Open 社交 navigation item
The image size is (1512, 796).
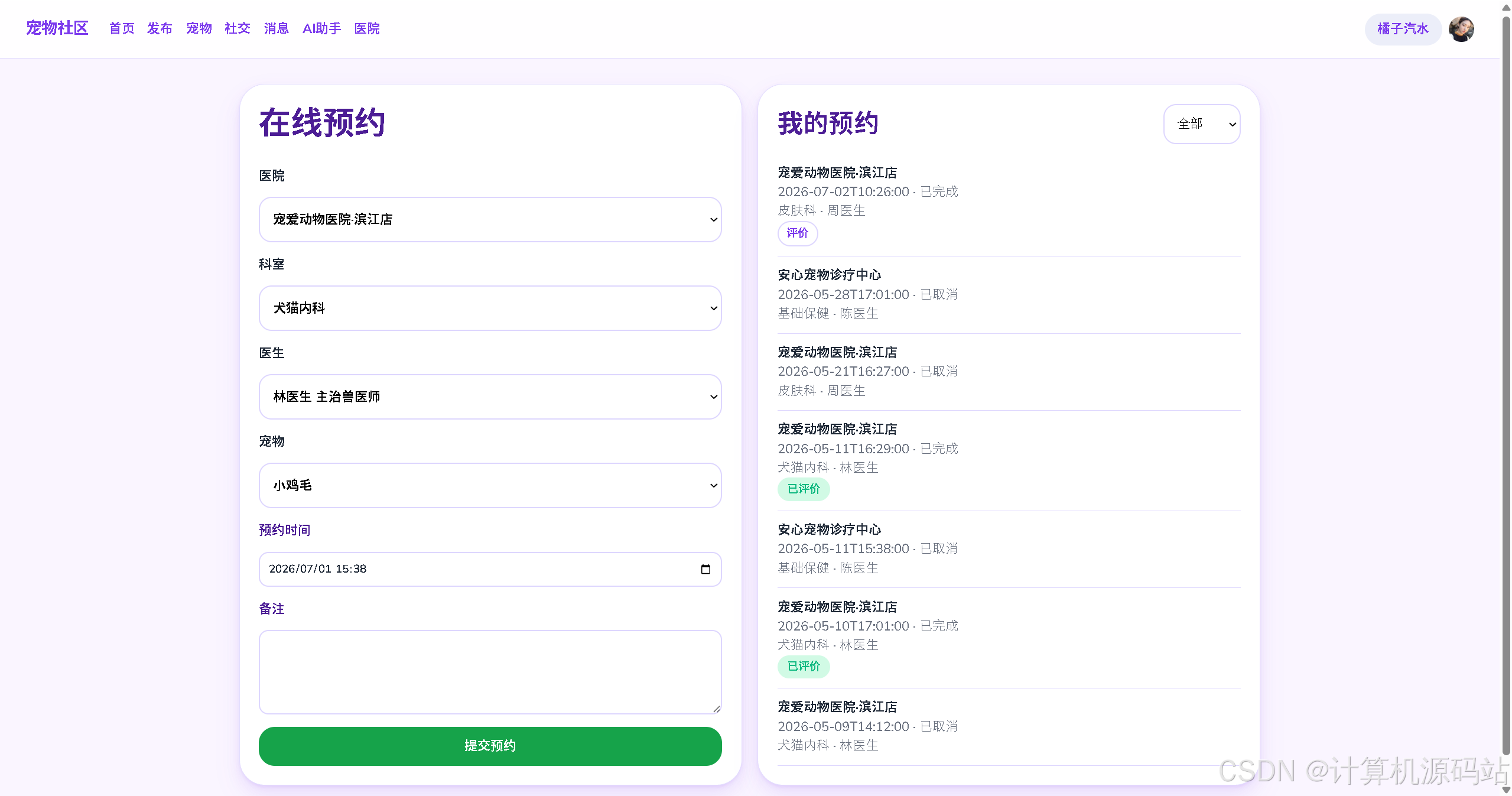coord(238,28)
